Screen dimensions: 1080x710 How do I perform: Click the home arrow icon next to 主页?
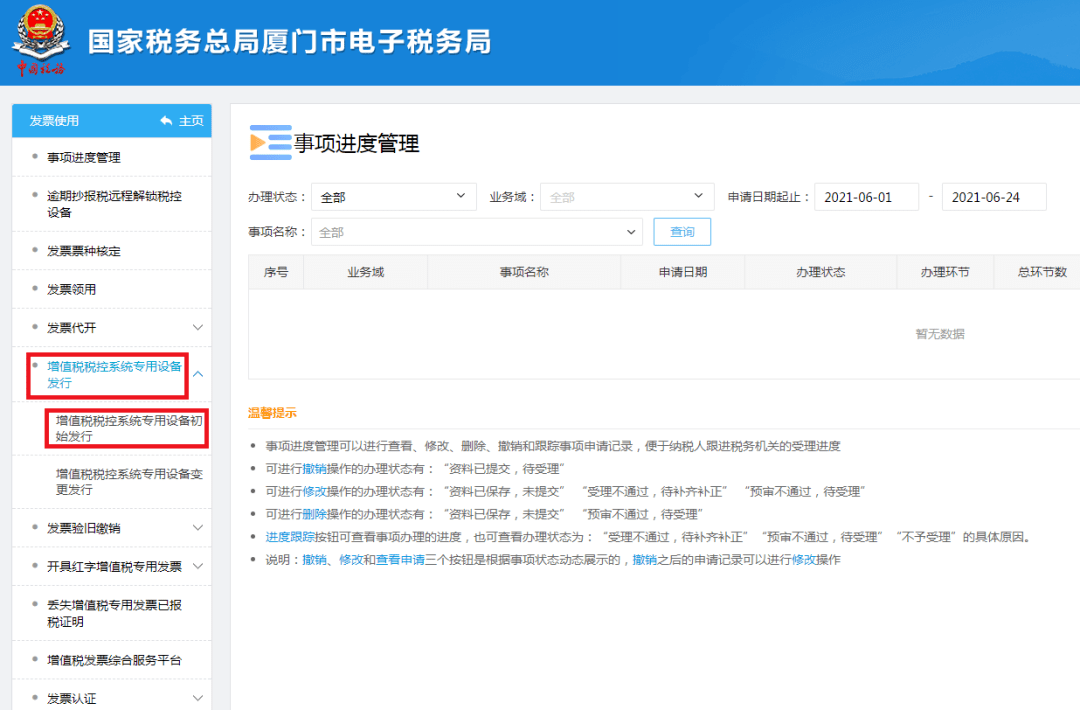pos(166,119)
